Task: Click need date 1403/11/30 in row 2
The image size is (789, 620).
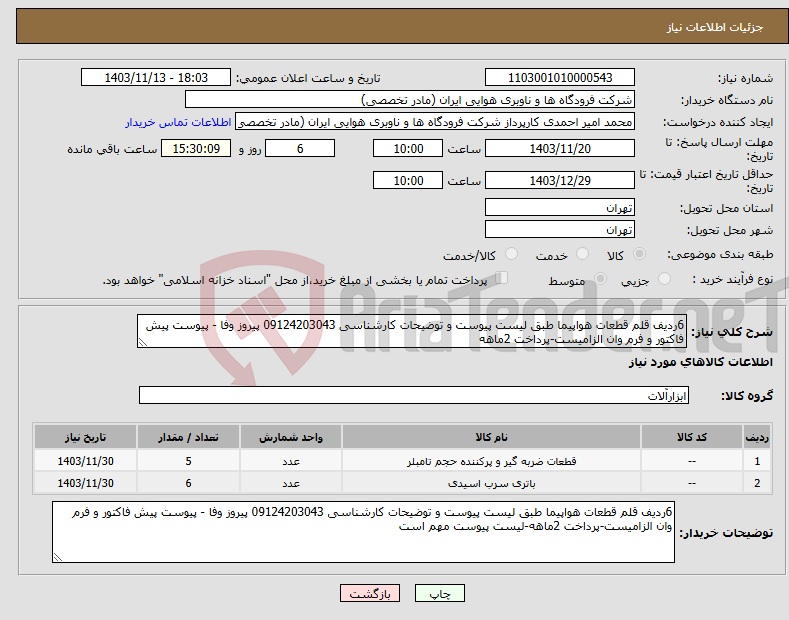Action: pyautogui.click(x=85, y=483)
